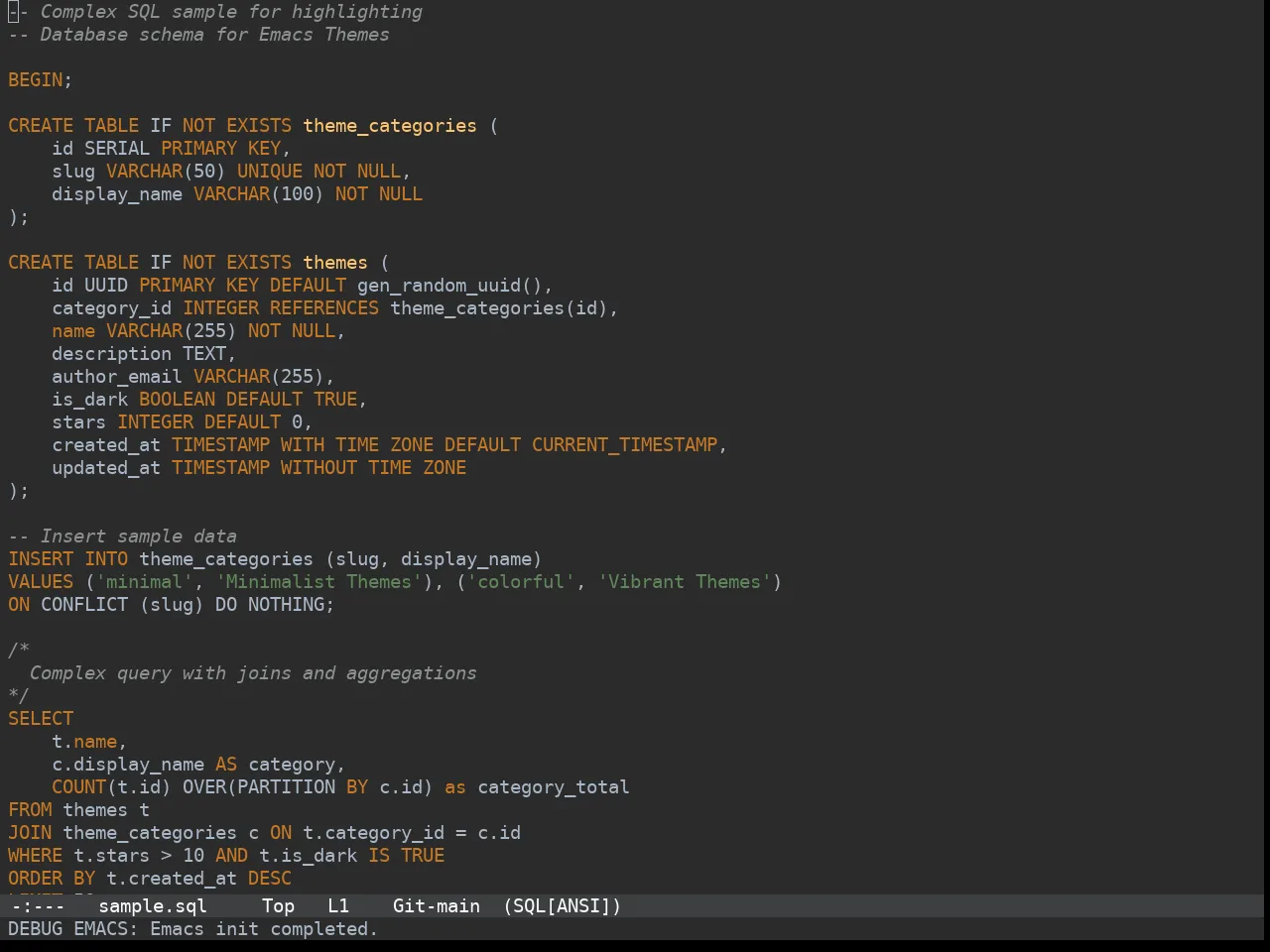Click t.name in the select list
Screen dimensions: 1270x952
(x=84, y=742)
